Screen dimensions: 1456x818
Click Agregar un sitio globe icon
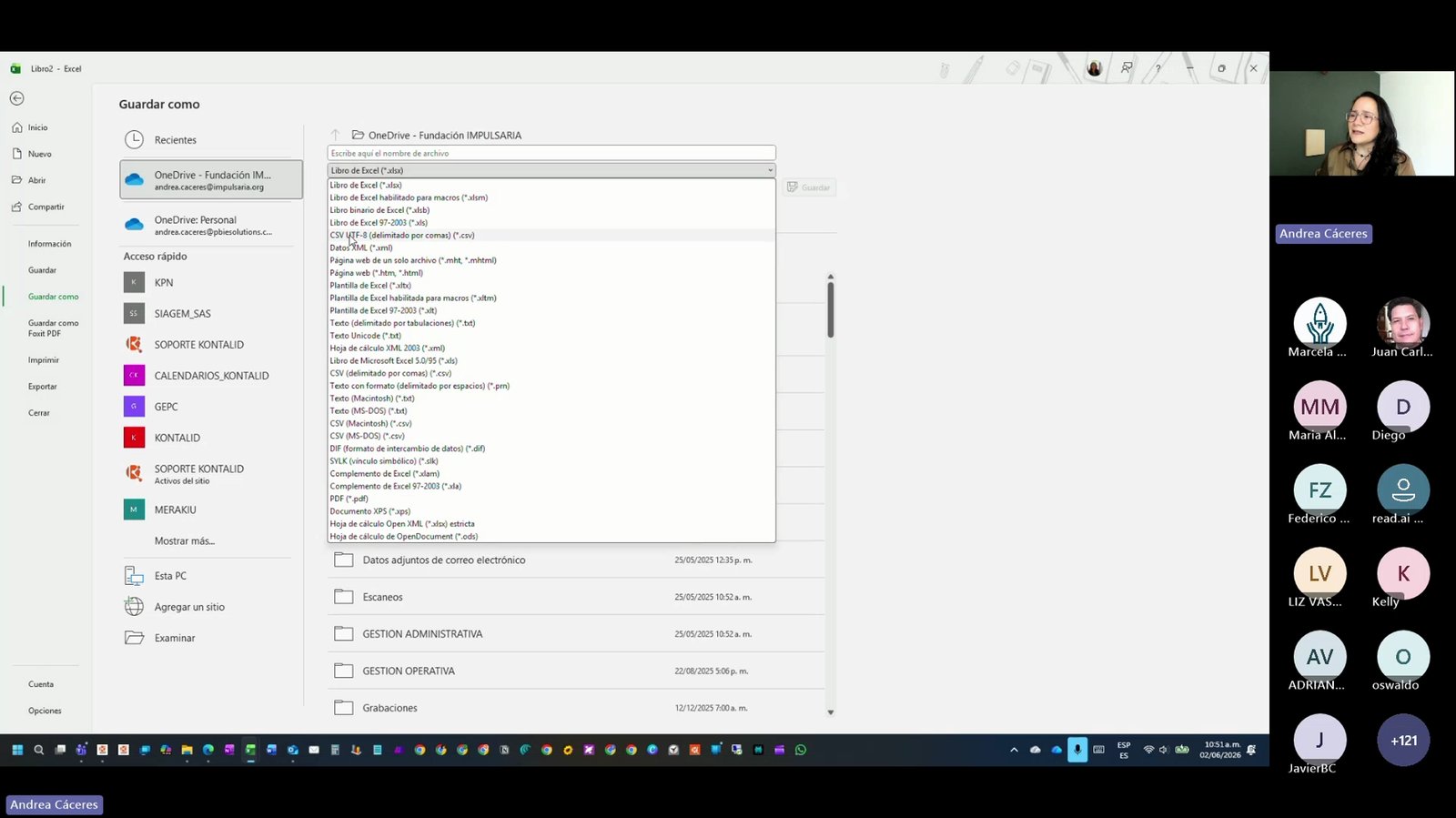134,607
